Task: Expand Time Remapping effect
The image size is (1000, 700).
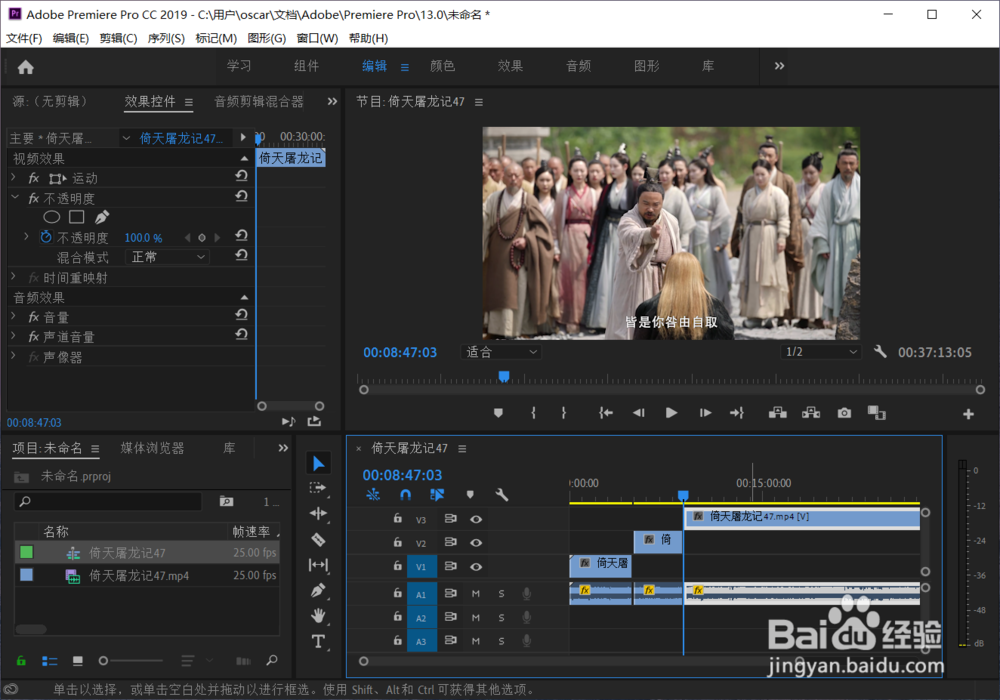Action: pos(13,277)
